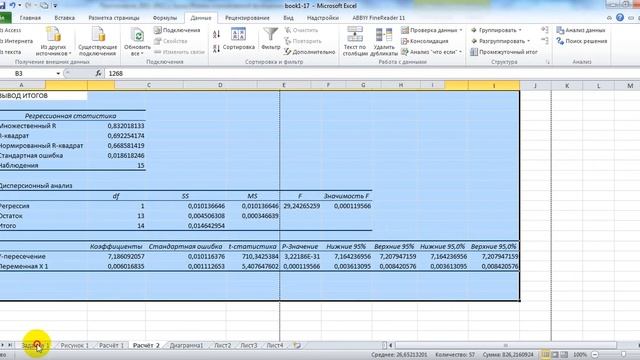Select column header J
This screenshot has width=640, height=360.
click(x=535, y=85)
